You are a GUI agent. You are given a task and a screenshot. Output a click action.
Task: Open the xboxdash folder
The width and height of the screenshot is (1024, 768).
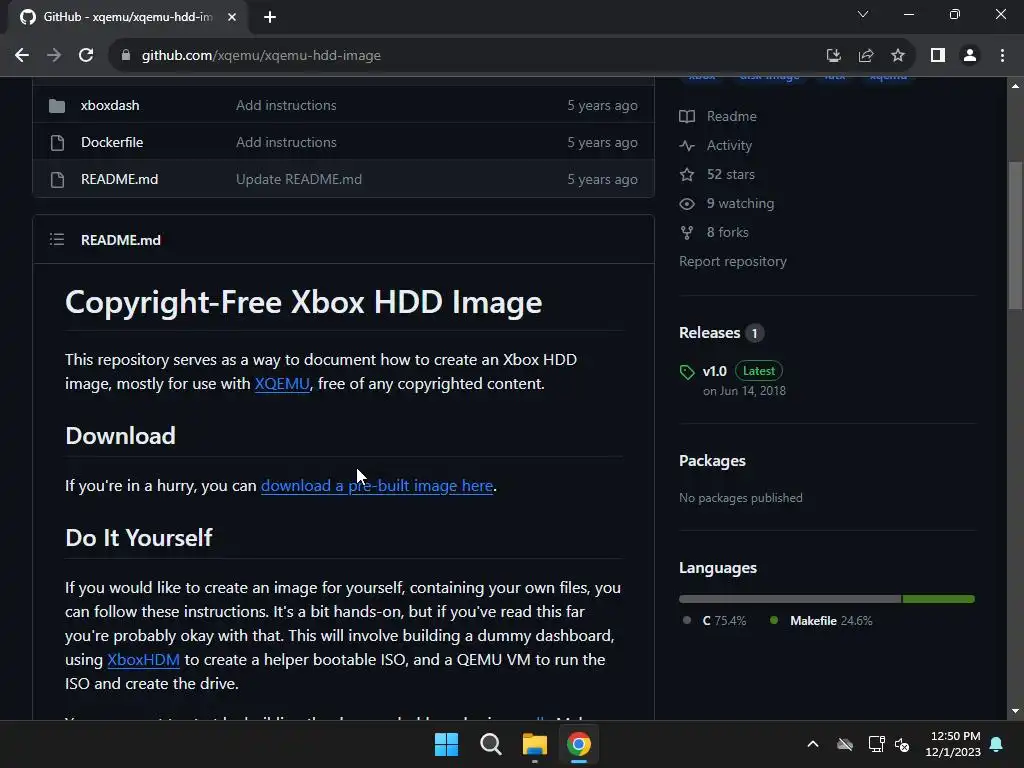(110, 105)
